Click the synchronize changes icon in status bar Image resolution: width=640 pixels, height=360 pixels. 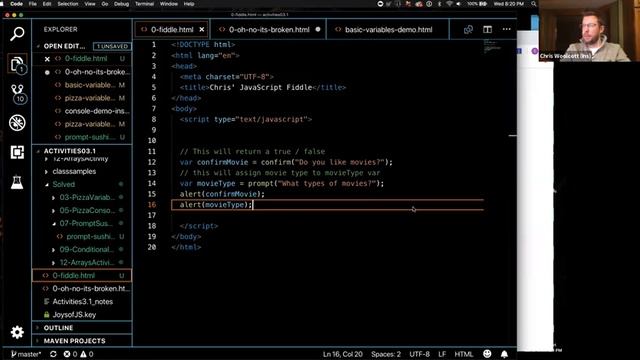pos(53,354)
